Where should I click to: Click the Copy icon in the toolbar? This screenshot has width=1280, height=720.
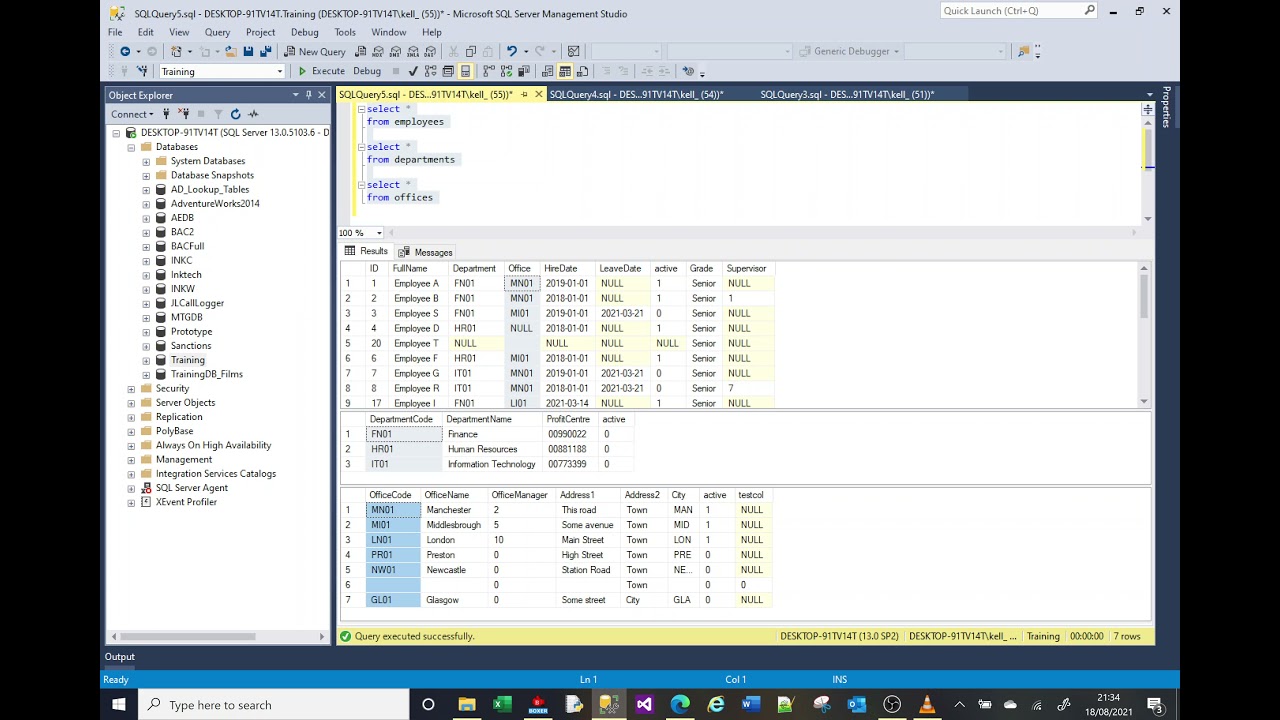click(470, 51)
